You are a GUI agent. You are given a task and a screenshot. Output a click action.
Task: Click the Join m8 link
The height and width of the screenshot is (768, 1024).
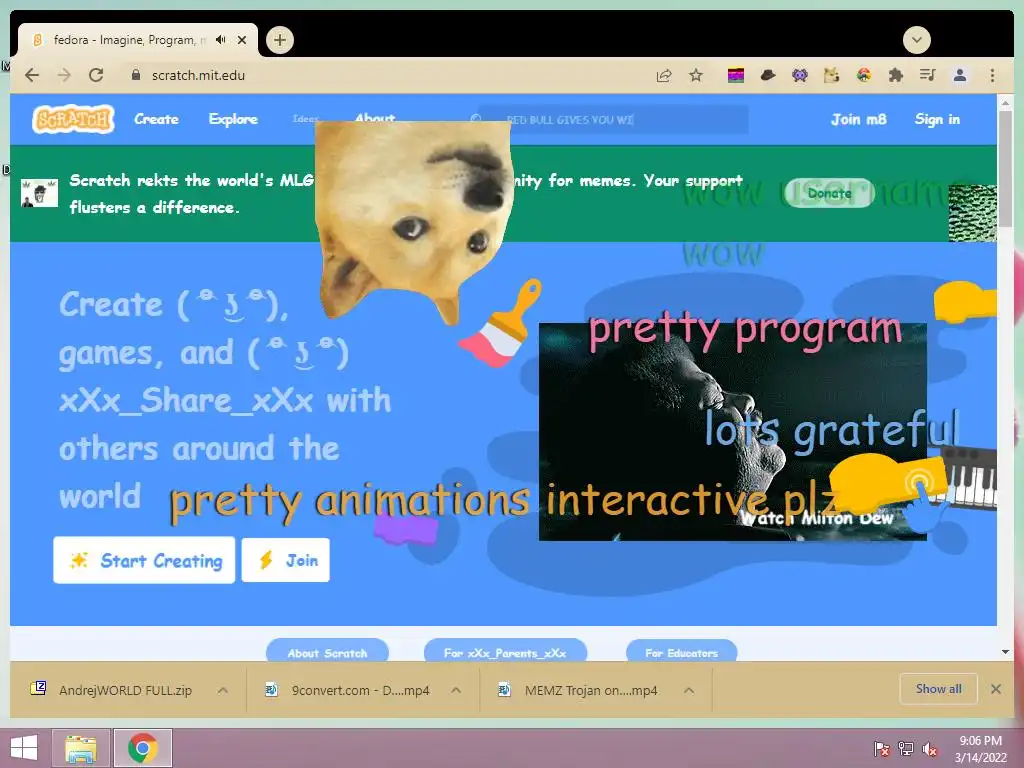859,120
